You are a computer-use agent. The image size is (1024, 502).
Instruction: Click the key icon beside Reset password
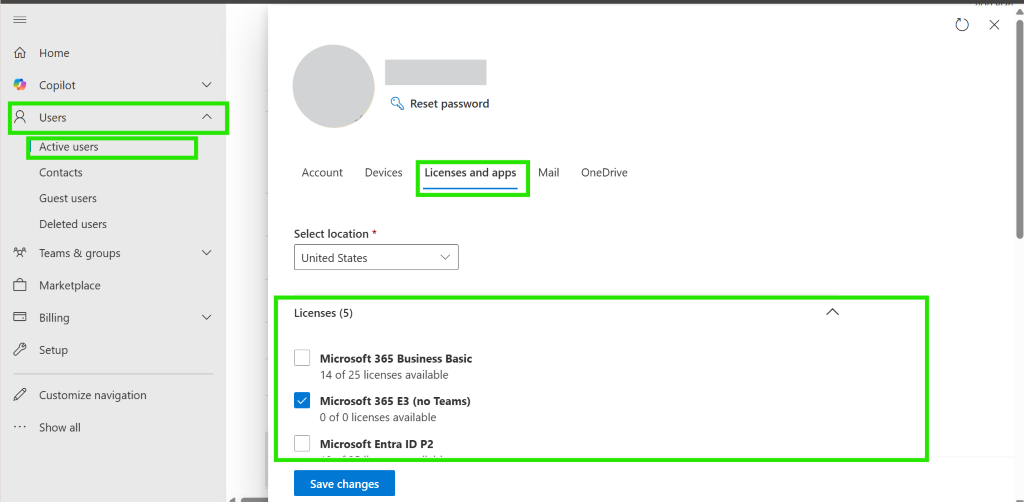(x=397, y=103)
